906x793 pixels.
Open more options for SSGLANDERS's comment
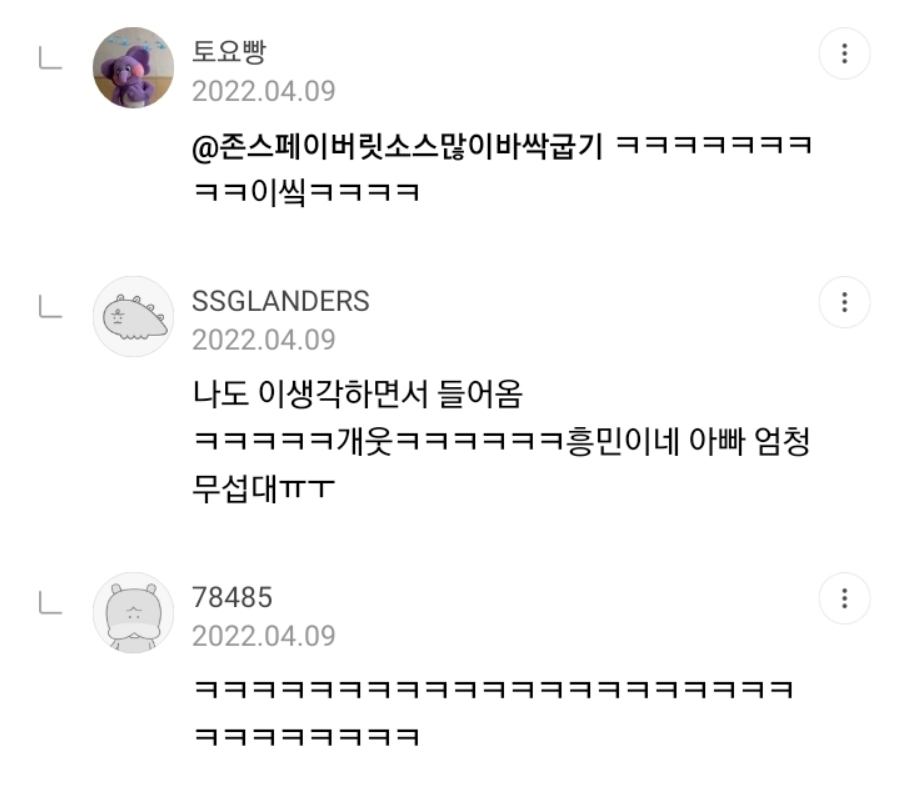[844, 302]
